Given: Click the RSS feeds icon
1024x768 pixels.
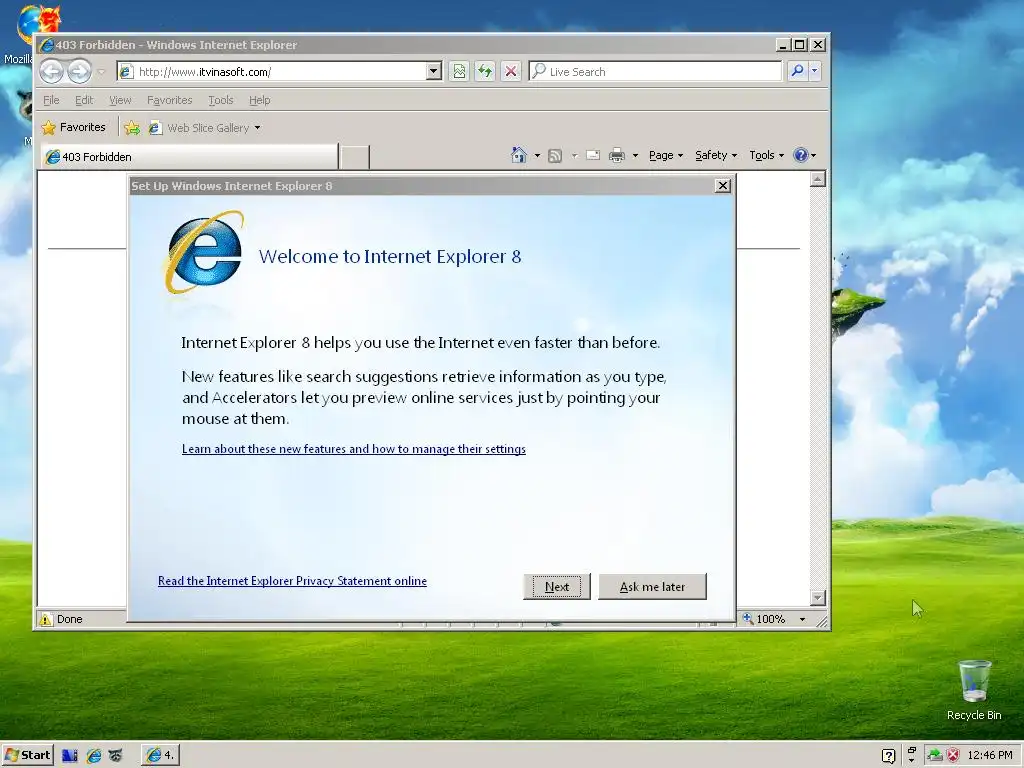Looking at the screenshot, I should point(555,155).
